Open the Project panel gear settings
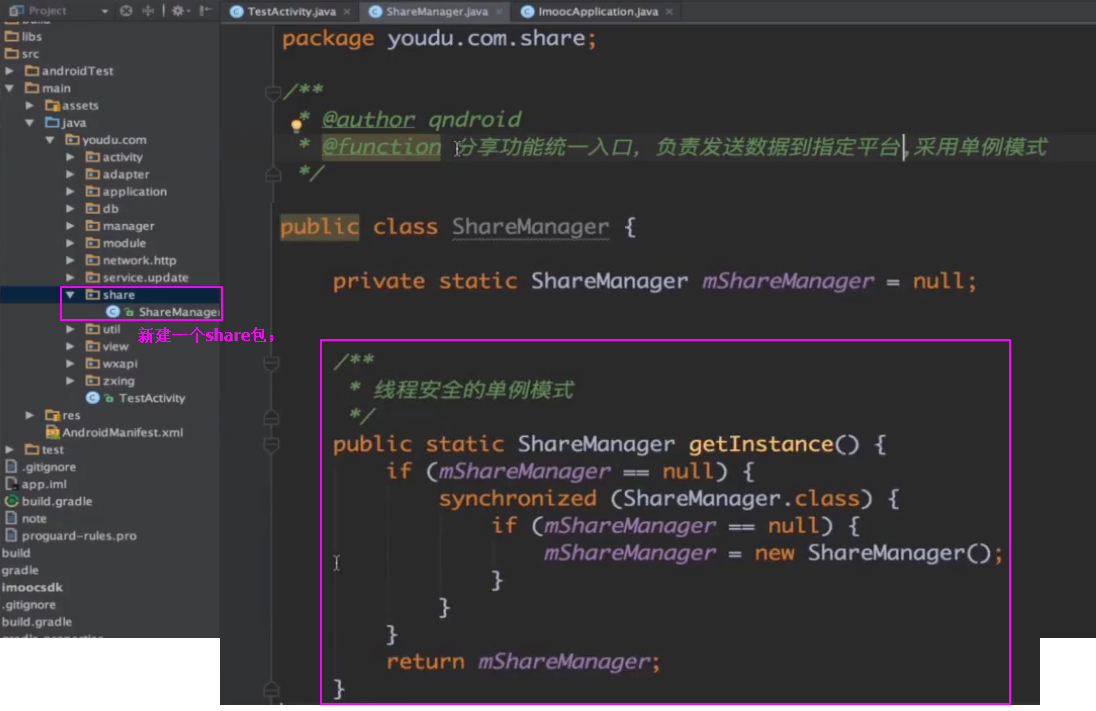Viewport: 1096px width, 711px height. pos(179,10)
